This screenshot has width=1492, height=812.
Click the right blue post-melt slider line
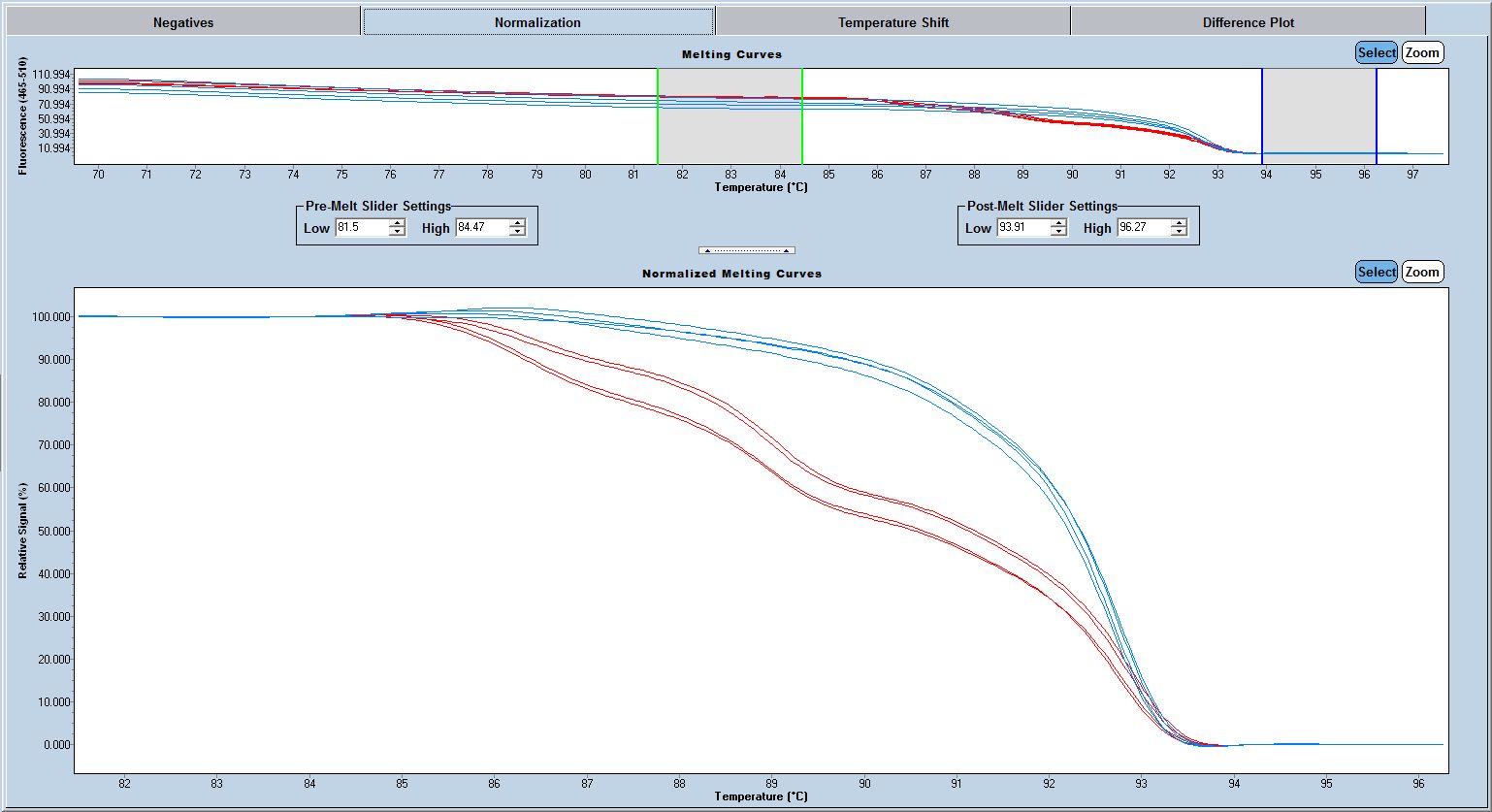click(1377, 116)
